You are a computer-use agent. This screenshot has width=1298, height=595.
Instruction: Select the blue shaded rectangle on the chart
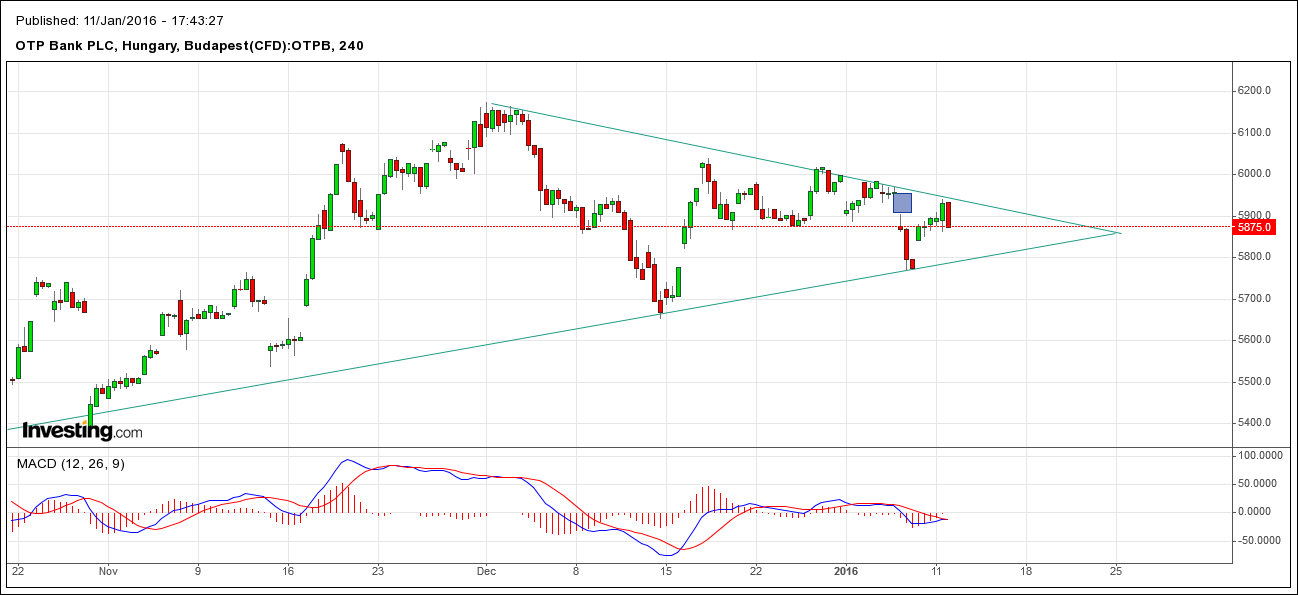coord(902,203)
